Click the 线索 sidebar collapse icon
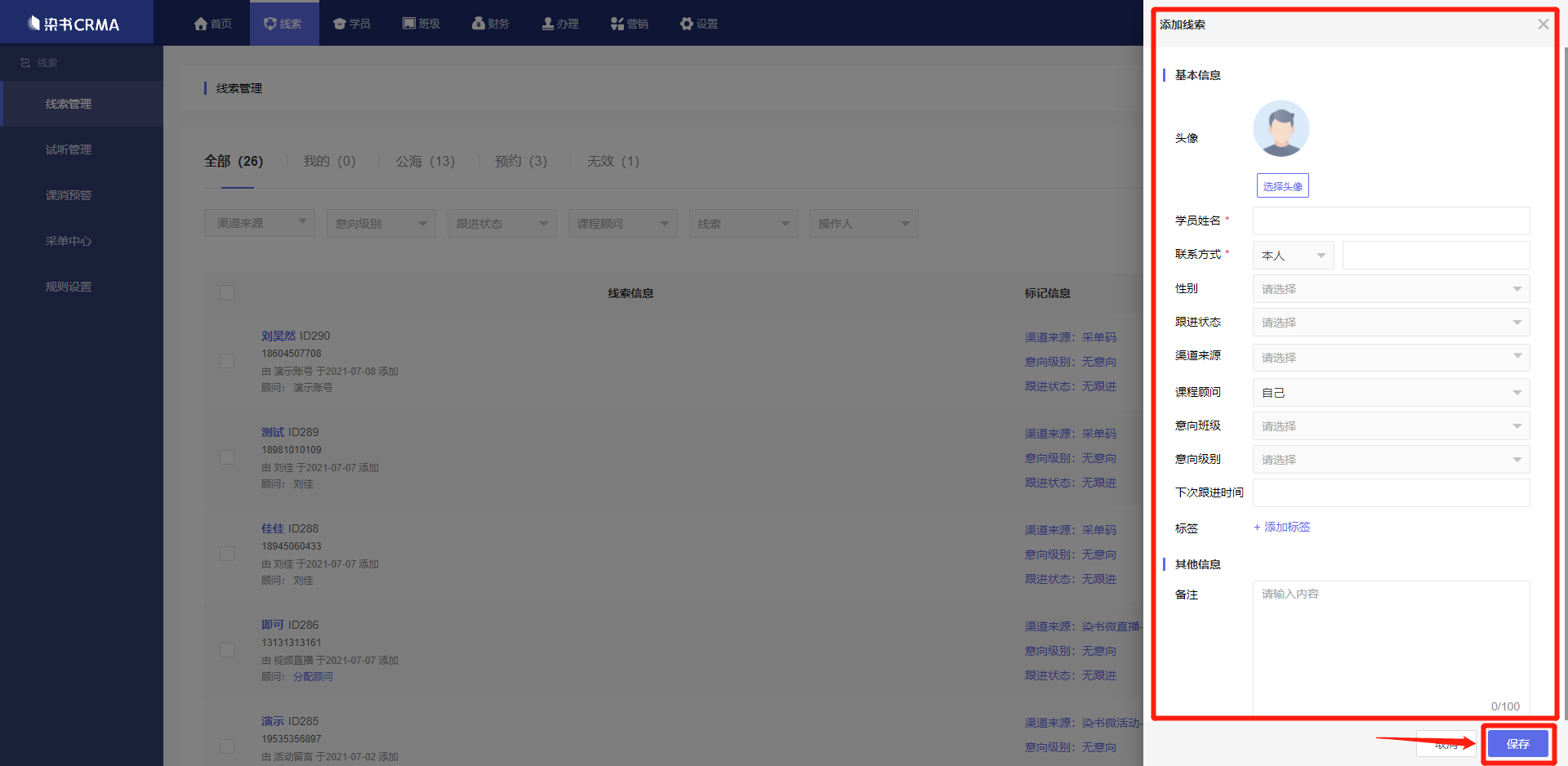Viewport: 1568px width, 766px height. point(25,63)
